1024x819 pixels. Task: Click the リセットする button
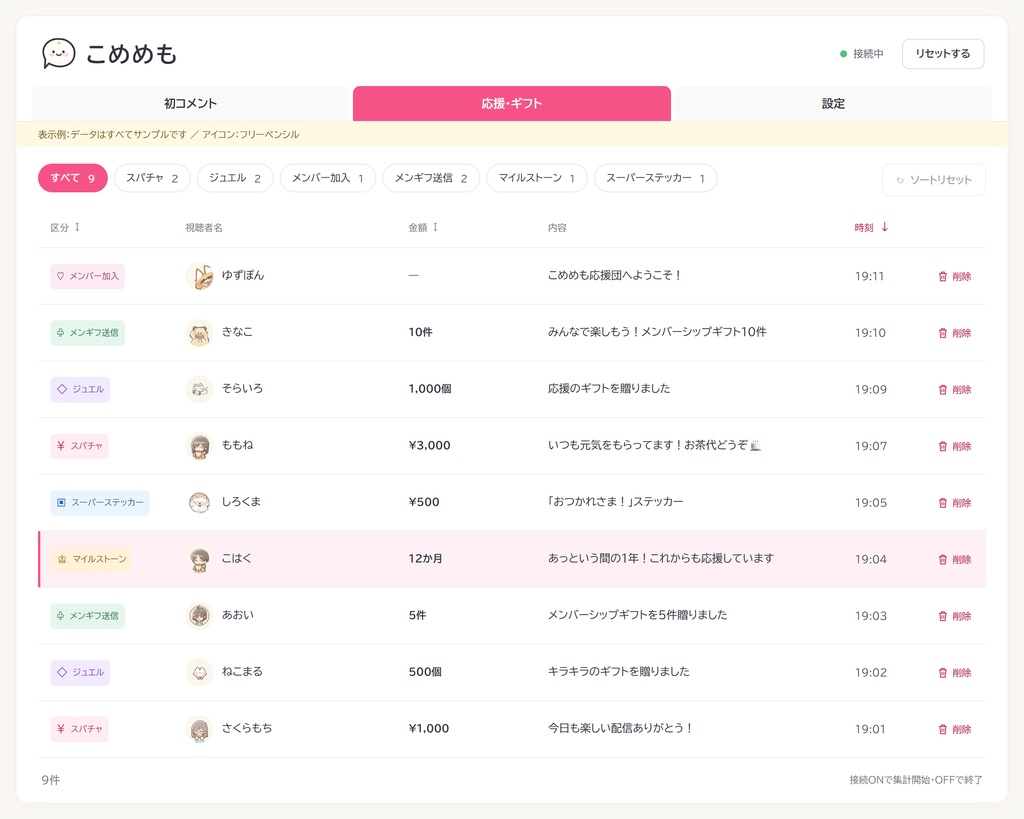coord(943,54)
